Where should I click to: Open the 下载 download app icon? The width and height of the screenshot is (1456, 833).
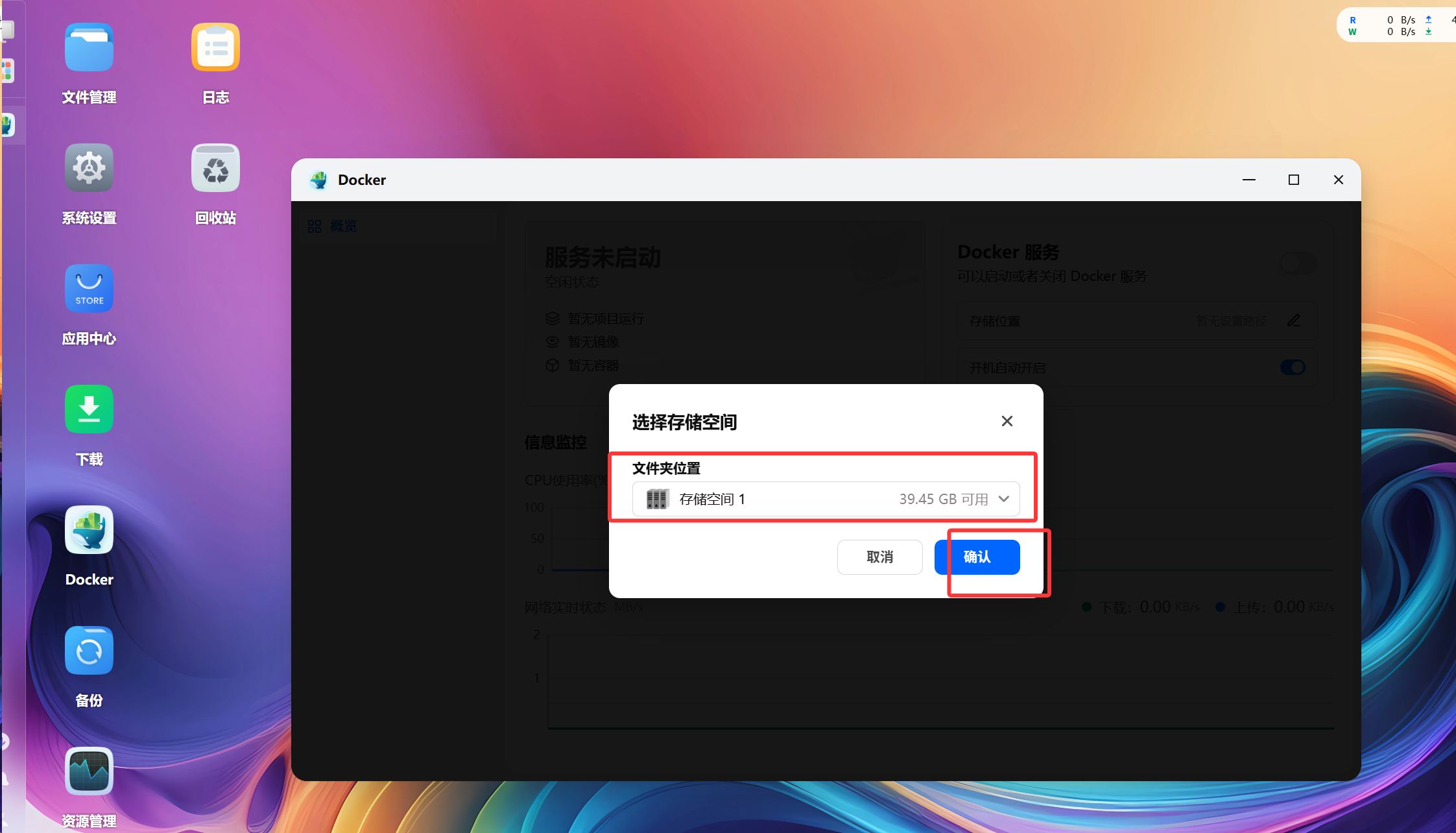tap(89, 410)
